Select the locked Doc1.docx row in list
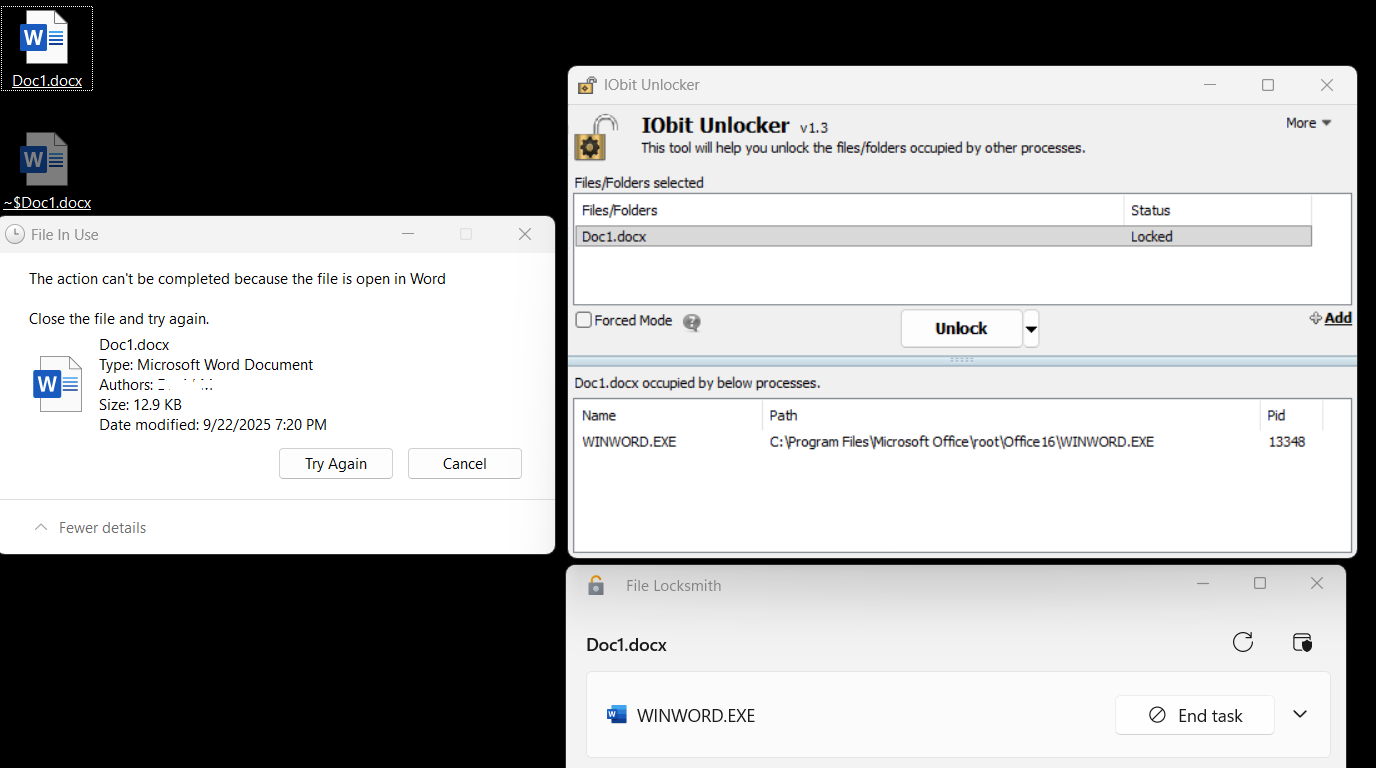 pyautogui.click(x=850, y=237)
